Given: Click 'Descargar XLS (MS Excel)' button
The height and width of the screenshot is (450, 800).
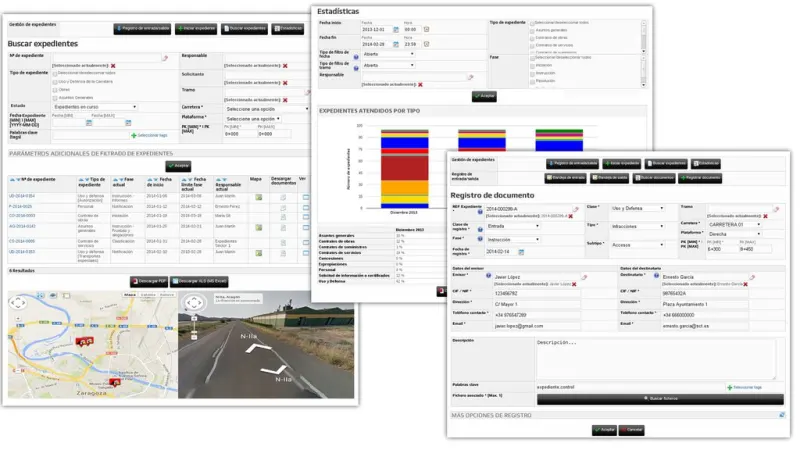Looking at the screenshot, I should pos(199,281).
